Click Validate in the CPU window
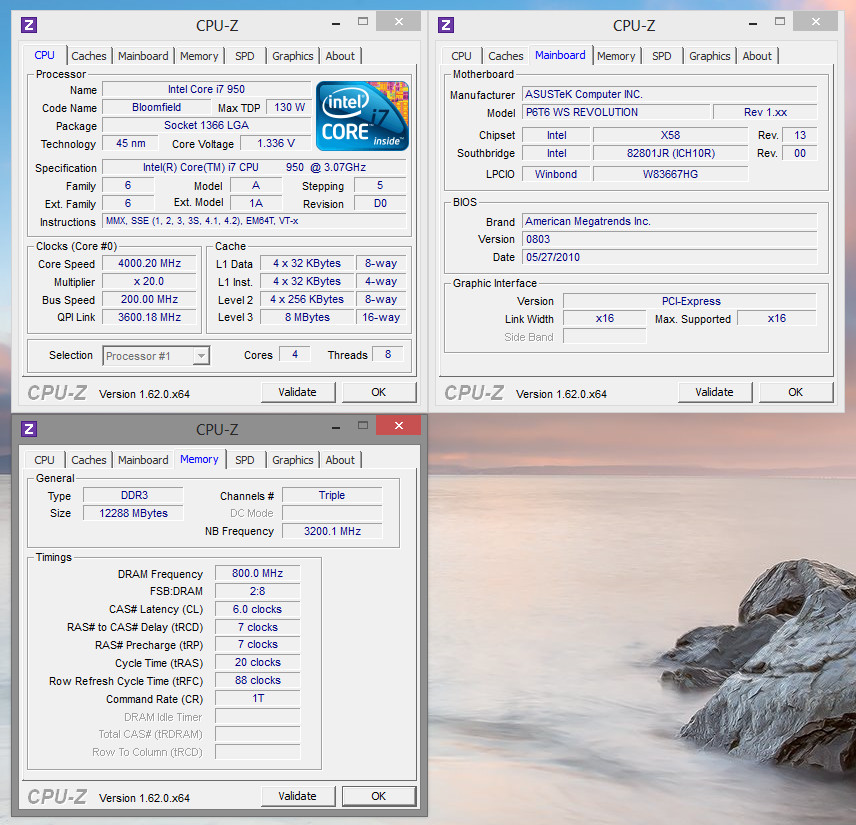The height and width of the screenshot is (825, 856). (x=298, y=392)
